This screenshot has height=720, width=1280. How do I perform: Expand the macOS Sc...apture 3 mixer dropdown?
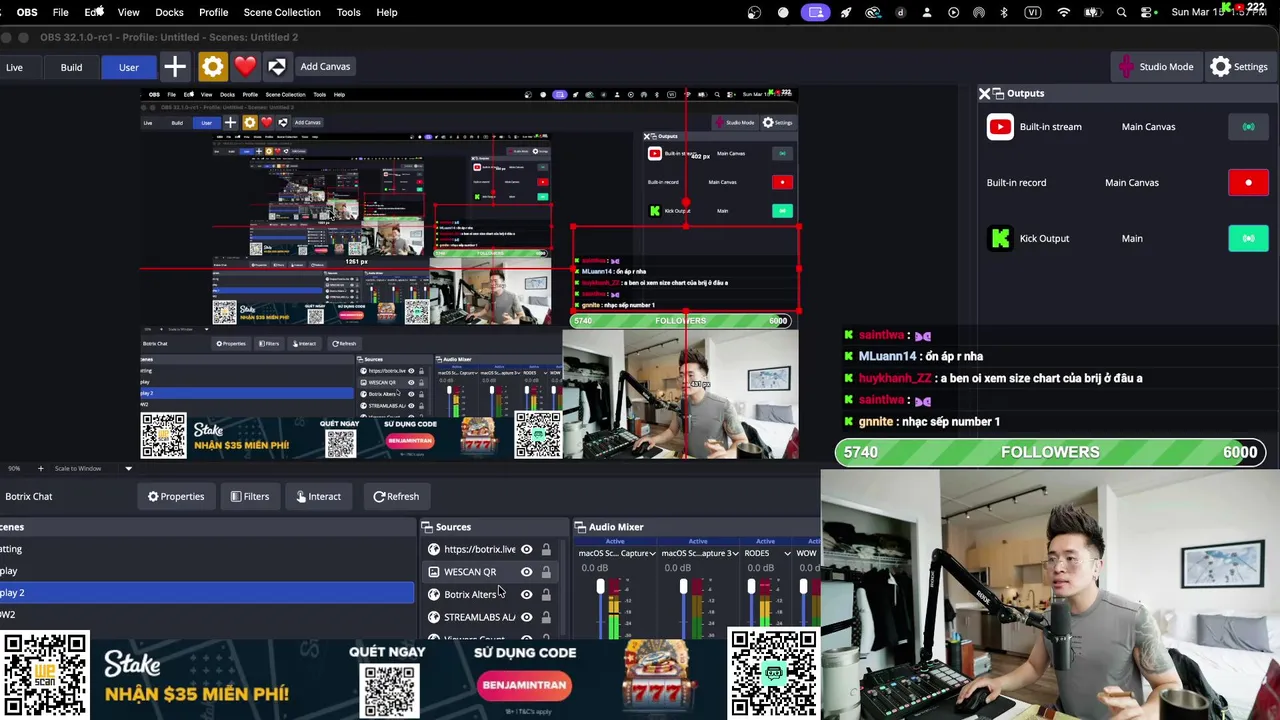(735, 553)
